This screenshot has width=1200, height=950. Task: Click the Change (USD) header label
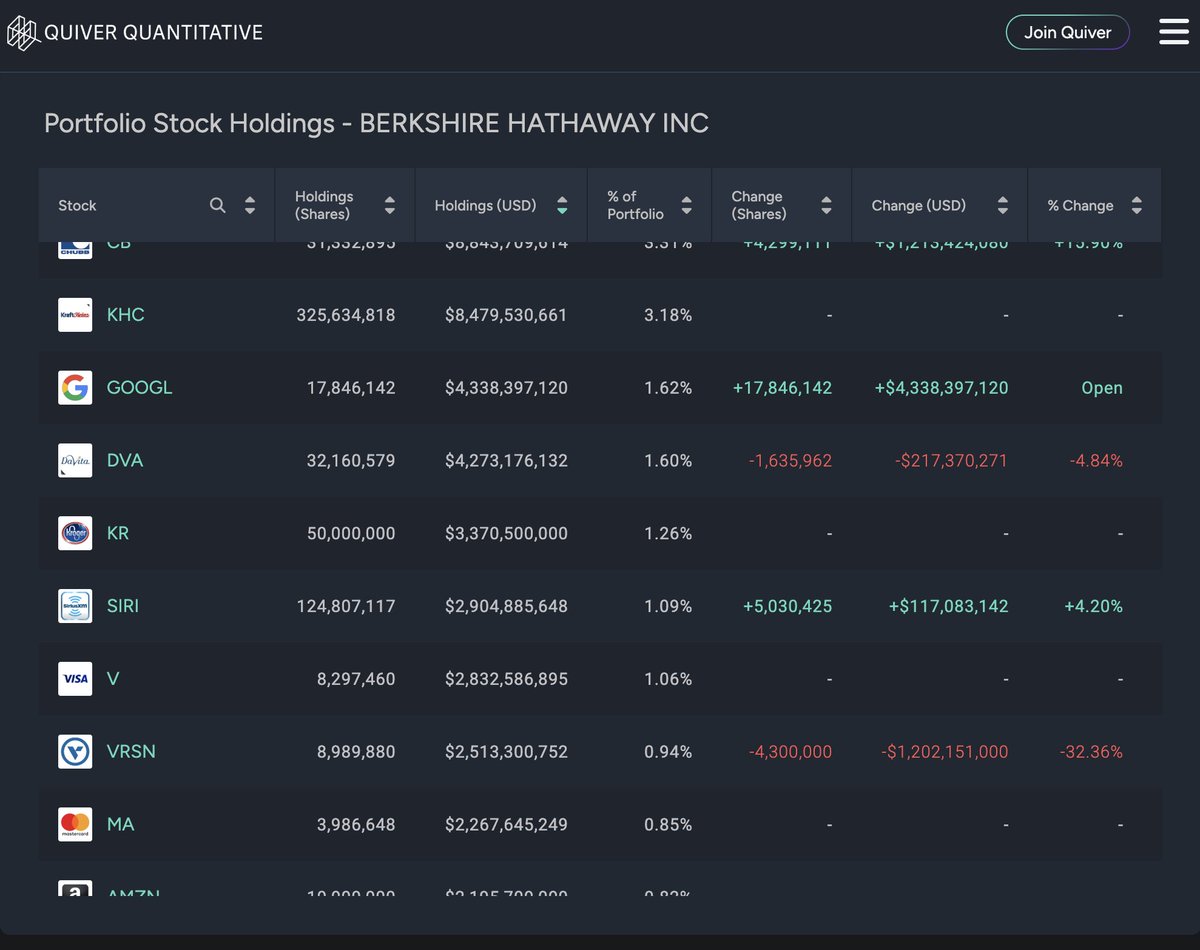tap(919, 205)
